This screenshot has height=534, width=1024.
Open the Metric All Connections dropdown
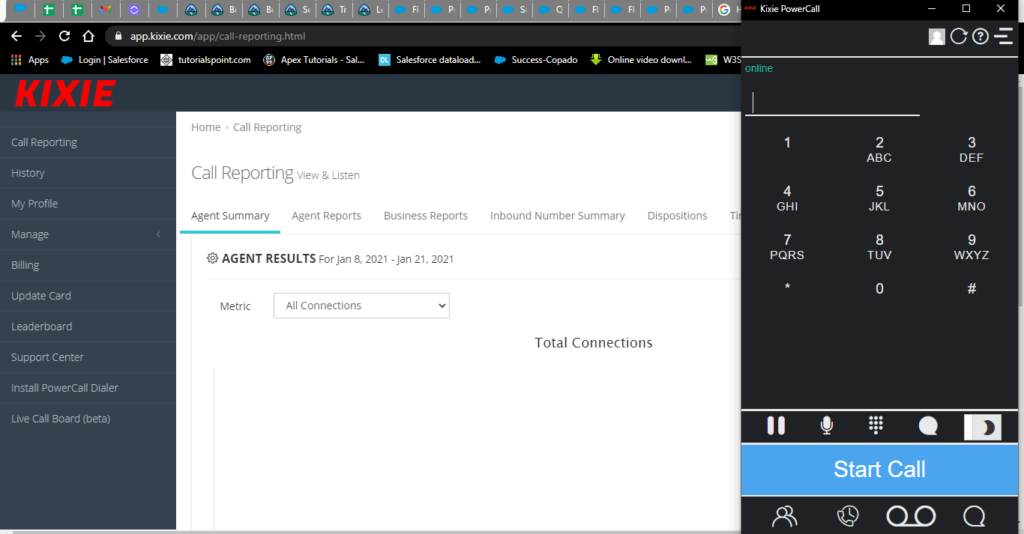(361, 306)
